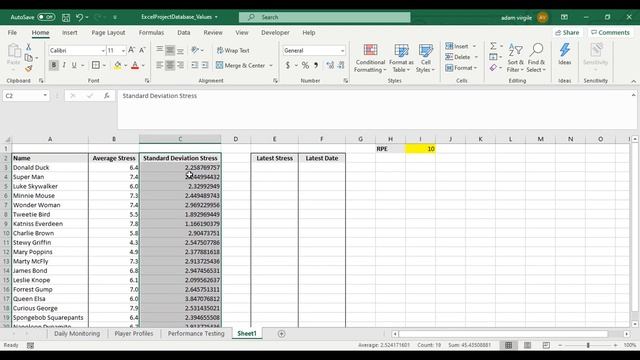Add a new sheet
This screenshot has width=640, height=360.
281,334
